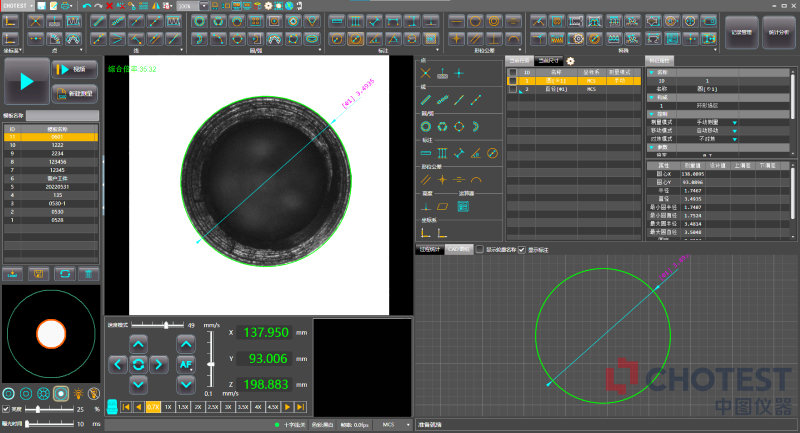
Task: Toggle the brightness checkbox beside the 25% slider
Action: (5, 409)
